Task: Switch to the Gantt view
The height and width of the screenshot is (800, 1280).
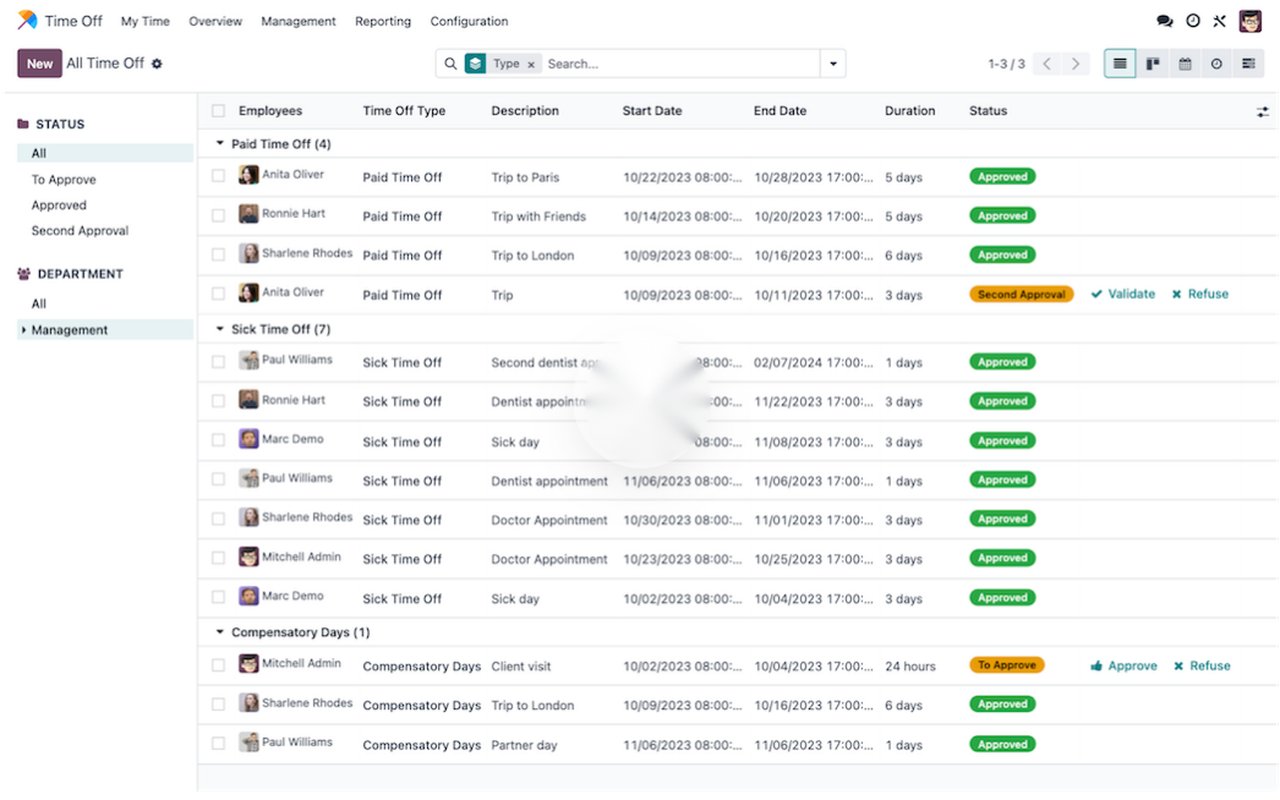Action: click(1249, 64)
